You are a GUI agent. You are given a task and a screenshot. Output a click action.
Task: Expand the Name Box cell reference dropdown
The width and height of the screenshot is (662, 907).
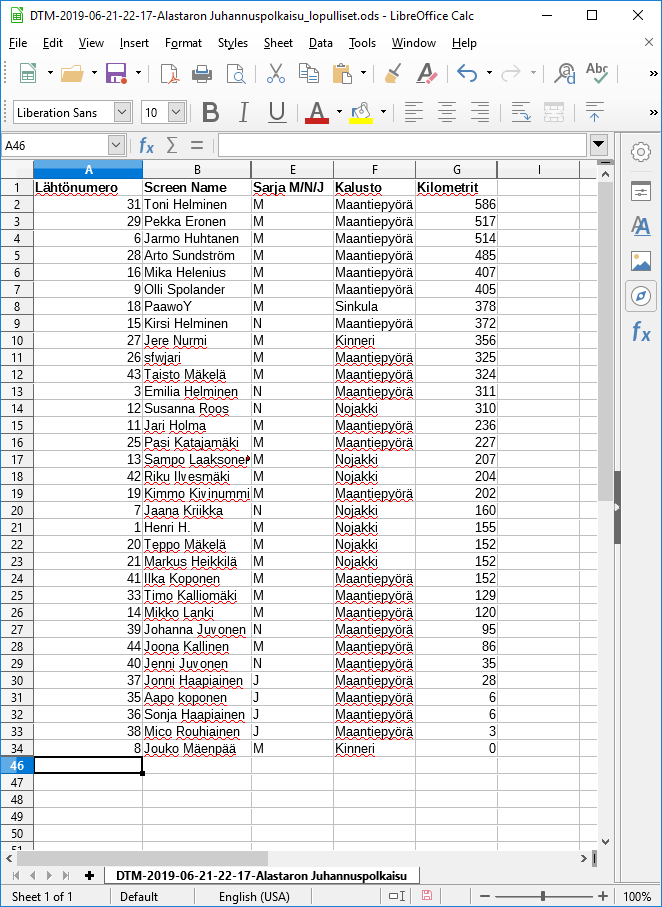[x=116, y=145]
